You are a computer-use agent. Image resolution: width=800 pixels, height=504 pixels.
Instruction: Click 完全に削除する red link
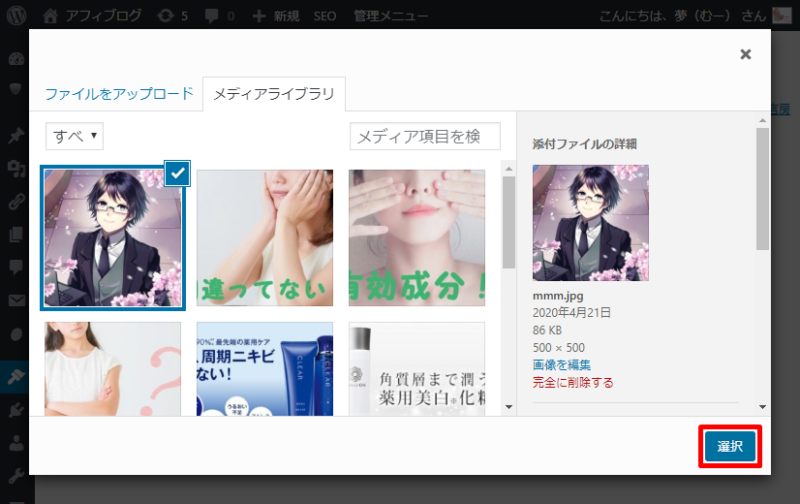[x=573, y=382]
